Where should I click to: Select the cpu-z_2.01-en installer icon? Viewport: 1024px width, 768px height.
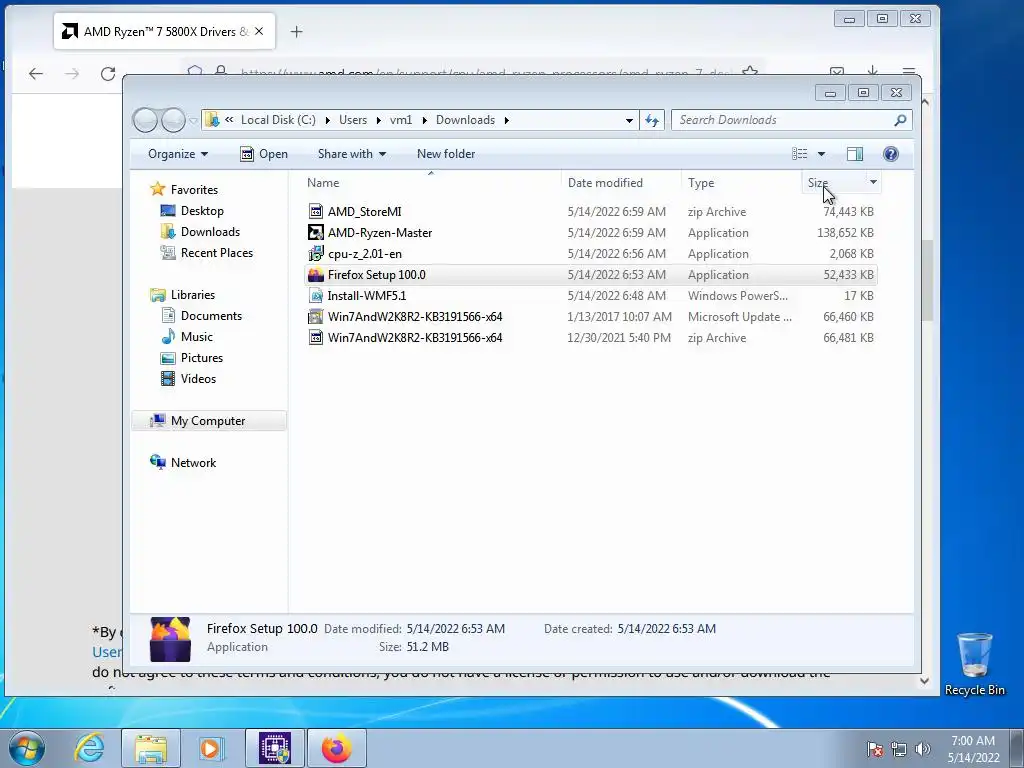click(316, 253)
